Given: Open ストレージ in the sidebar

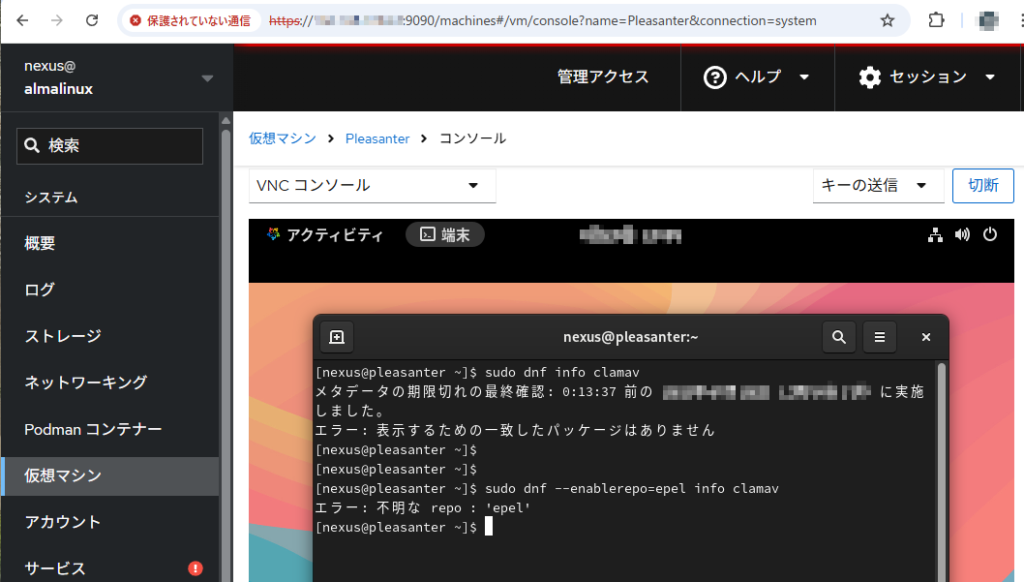Looking at the screenshot, I should pos(63,336).
